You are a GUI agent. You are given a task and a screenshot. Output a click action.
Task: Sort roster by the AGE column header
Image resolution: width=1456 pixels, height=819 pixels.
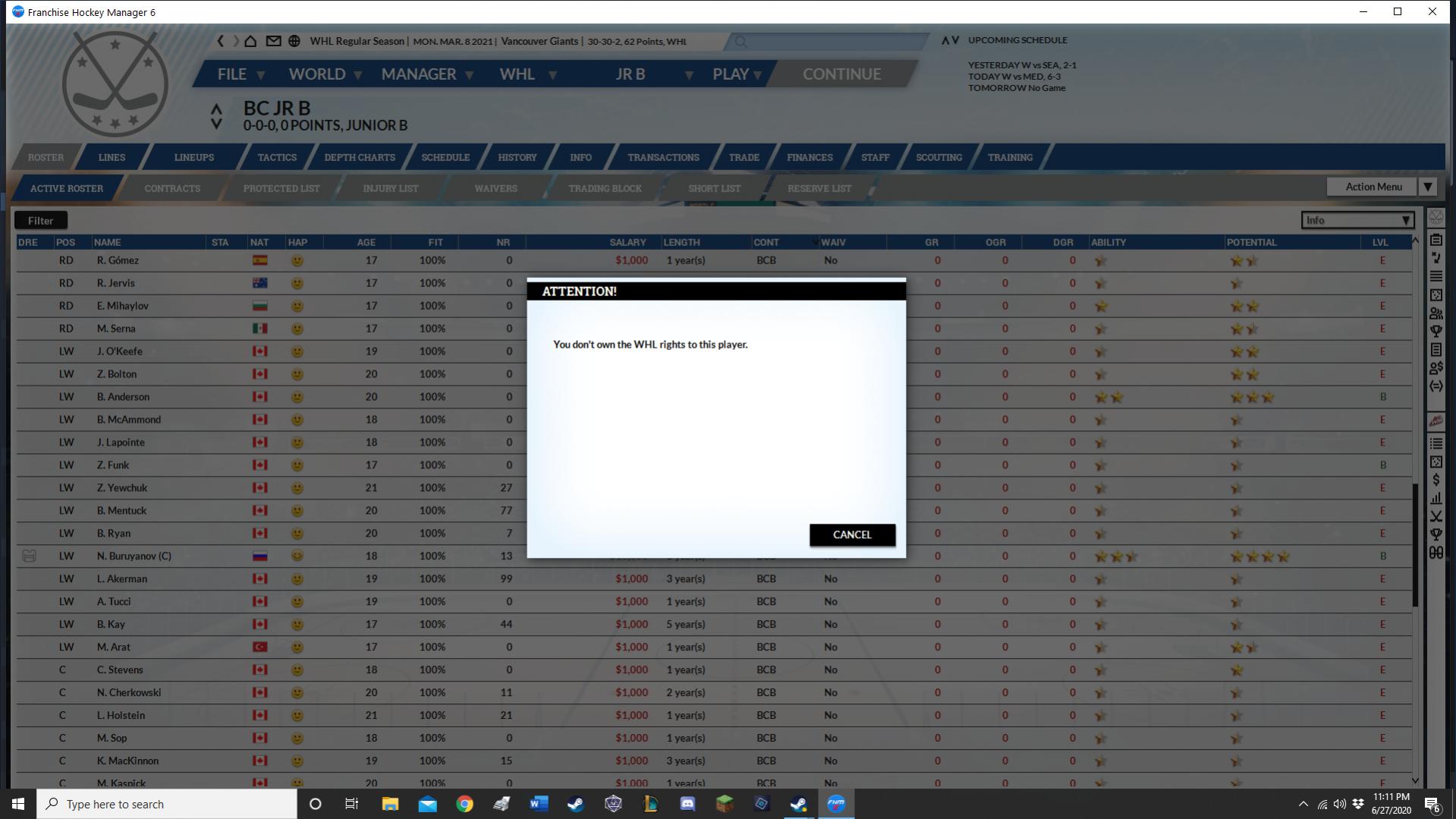pos(366,242)
